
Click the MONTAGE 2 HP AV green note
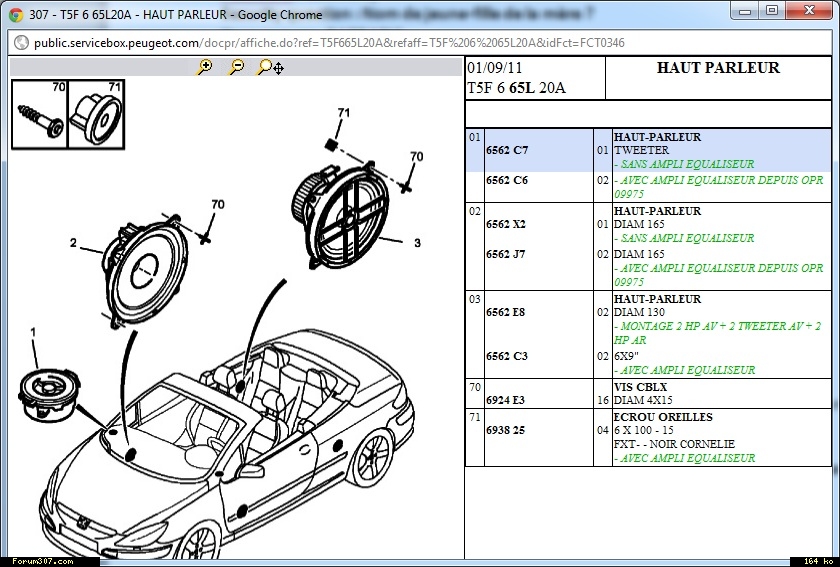pyautogui.click(x=717, y=333)
